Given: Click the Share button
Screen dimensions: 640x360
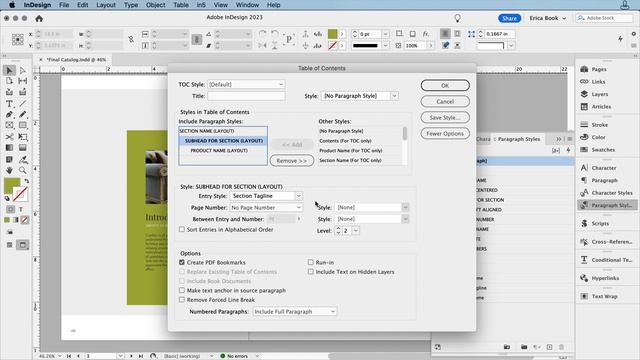Looking at the screenshot, I should click(x=509, y=18).
